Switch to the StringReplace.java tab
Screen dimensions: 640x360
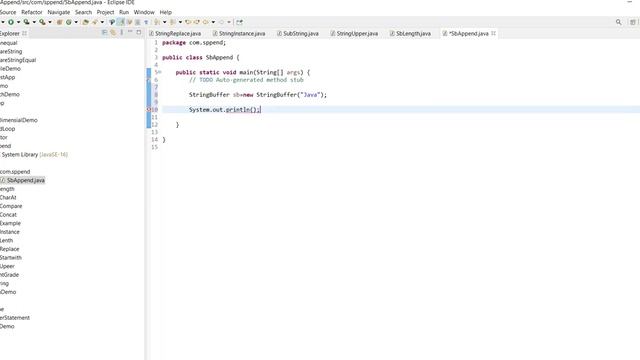pos(176,33)
